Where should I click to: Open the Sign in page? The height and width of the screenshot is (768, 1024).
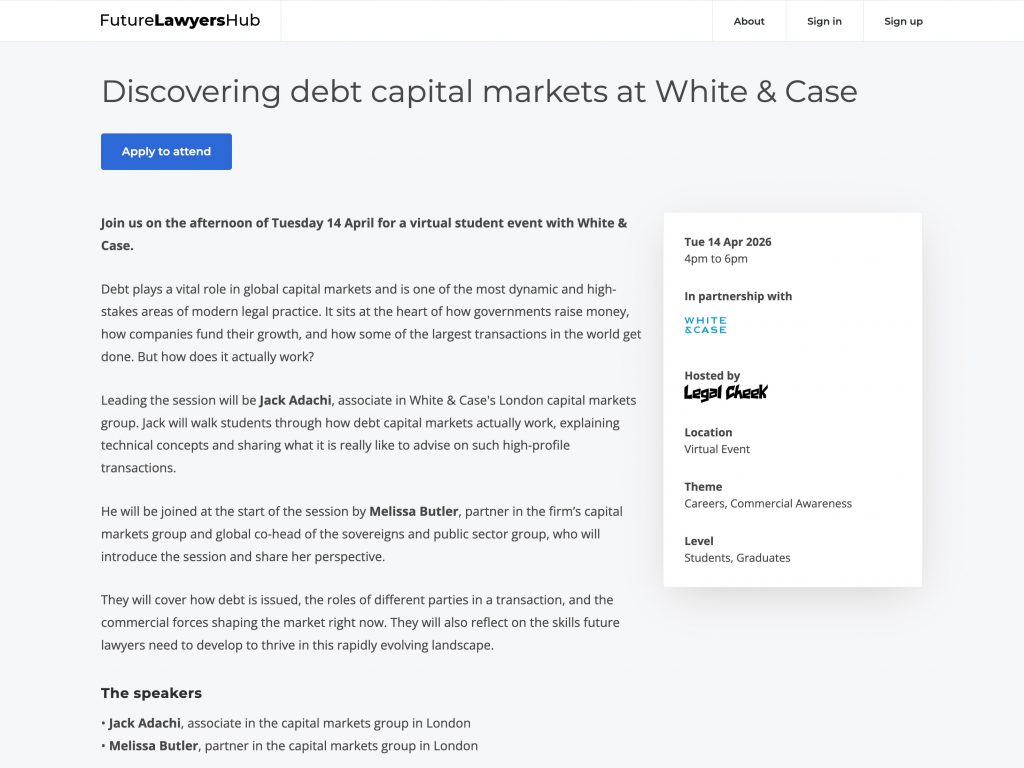click(824, 21)
